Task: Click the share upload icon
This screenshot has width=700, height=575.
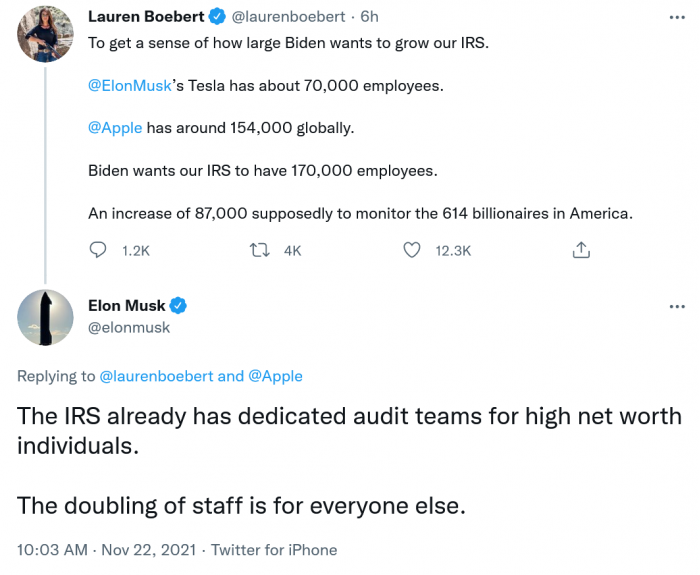Action: 581,251
